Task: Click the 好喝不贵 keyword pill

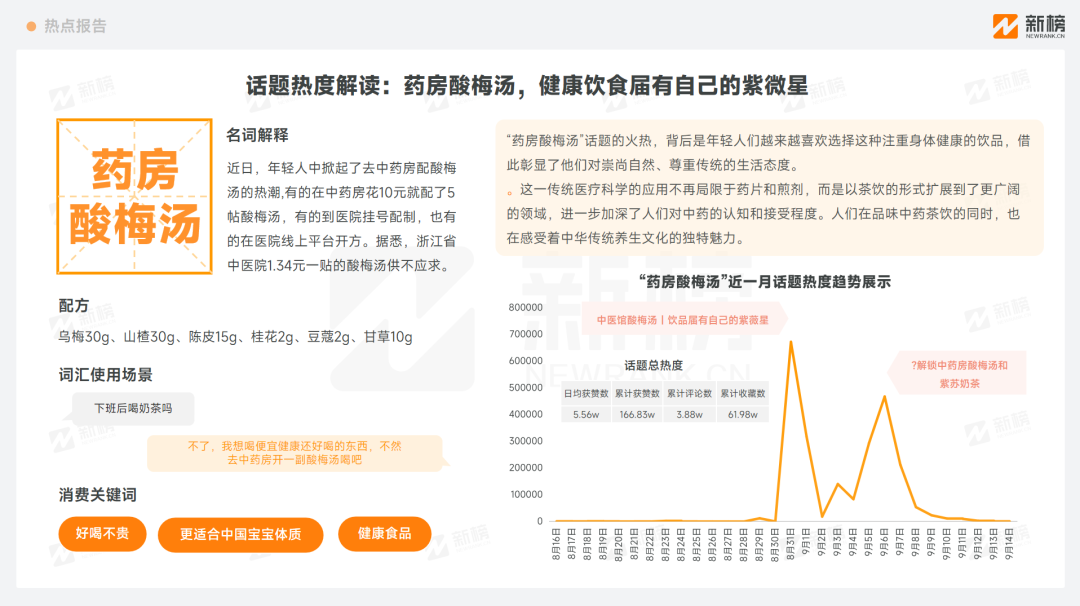Action: 103,534
